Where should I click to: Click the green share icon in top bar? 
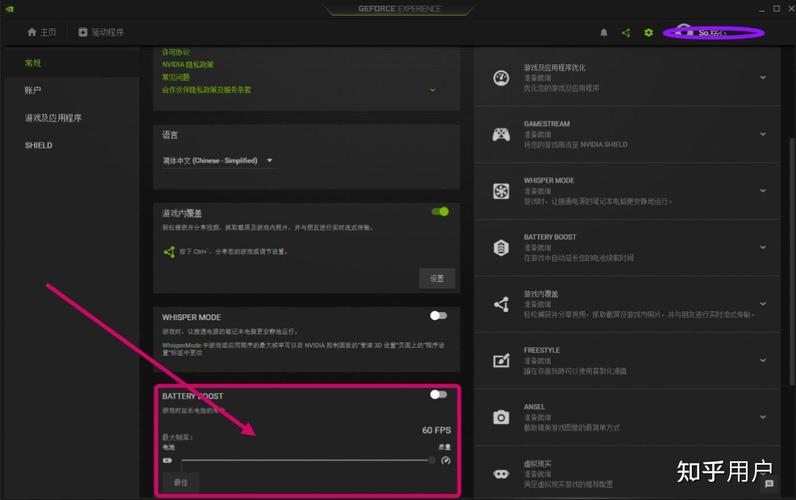[x=626, y=32]
